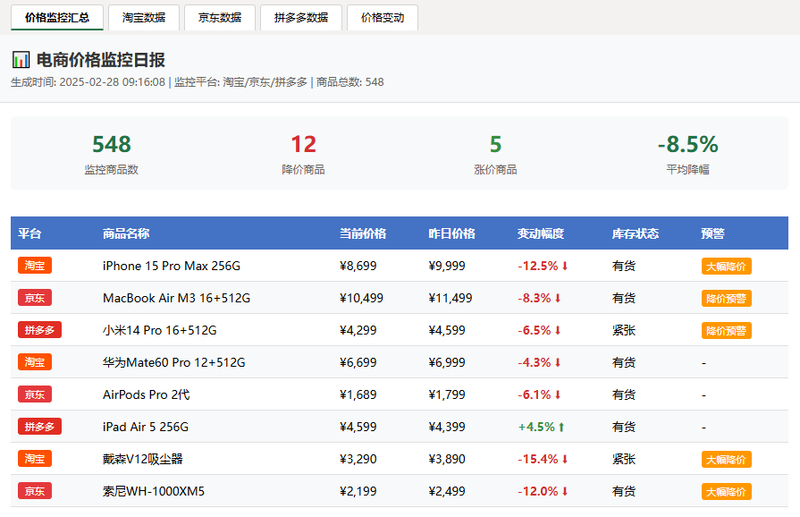Select the 拼多多数据 tab
Image resolution: width=800 pixels, height=517 pixels.
tap(301, 17)
